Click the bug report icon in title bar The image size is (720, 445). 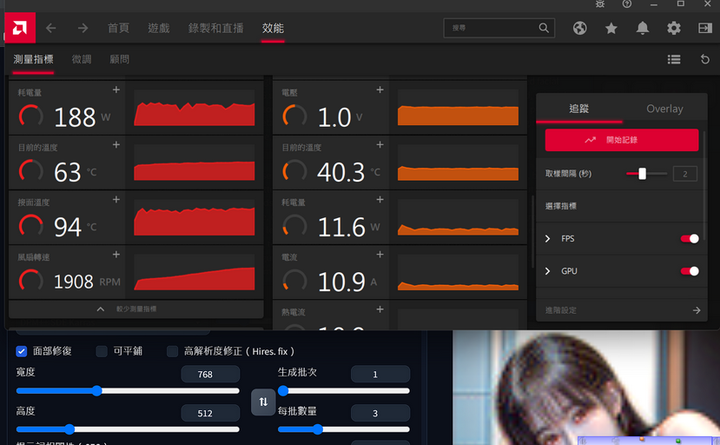[600, 4]
